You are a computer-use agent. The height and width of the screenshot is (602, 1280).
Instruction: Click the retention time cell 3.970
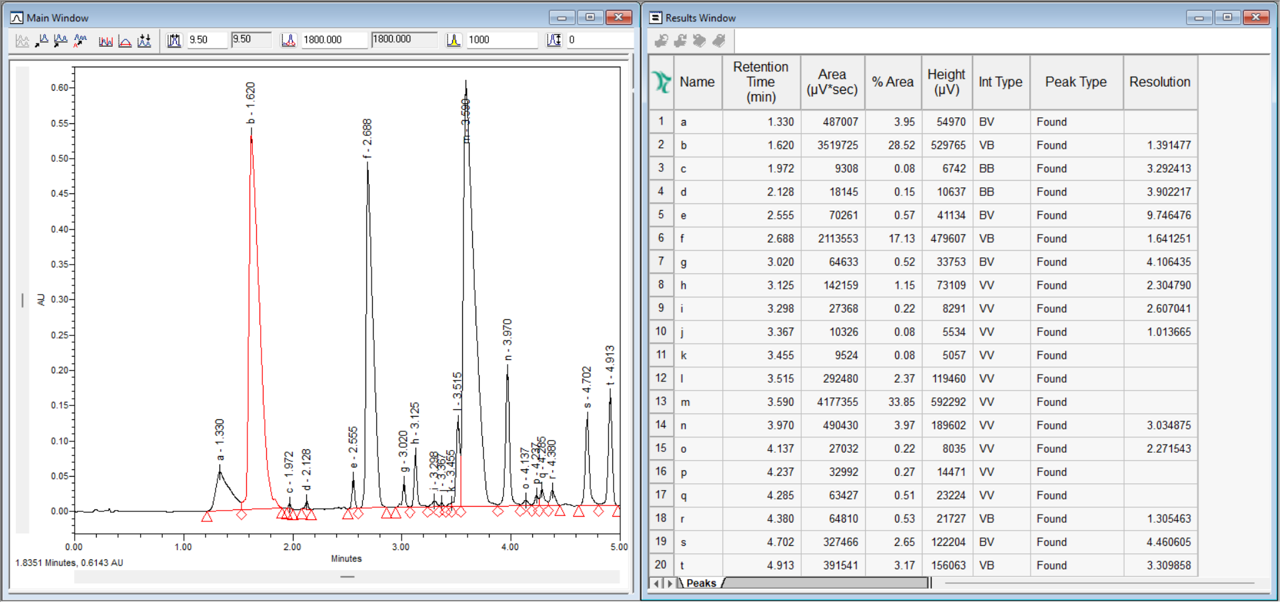(761, 425)
